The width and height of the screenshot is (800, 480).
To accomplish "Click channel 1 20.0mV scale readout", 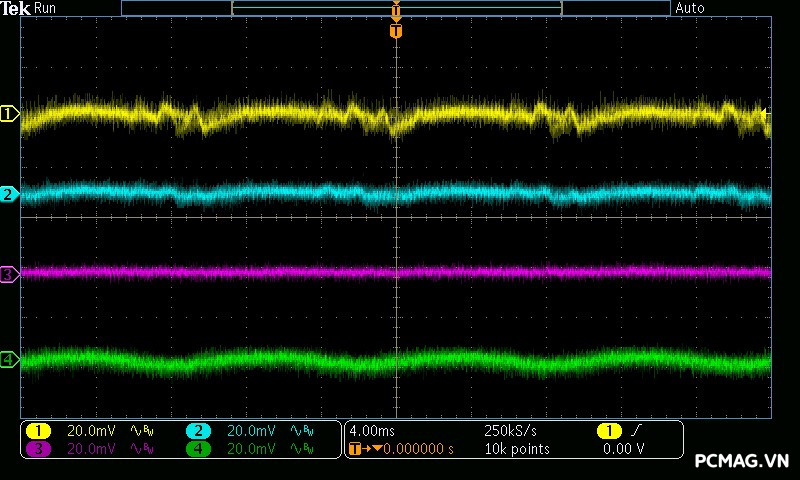I will [x=91, y=430].
